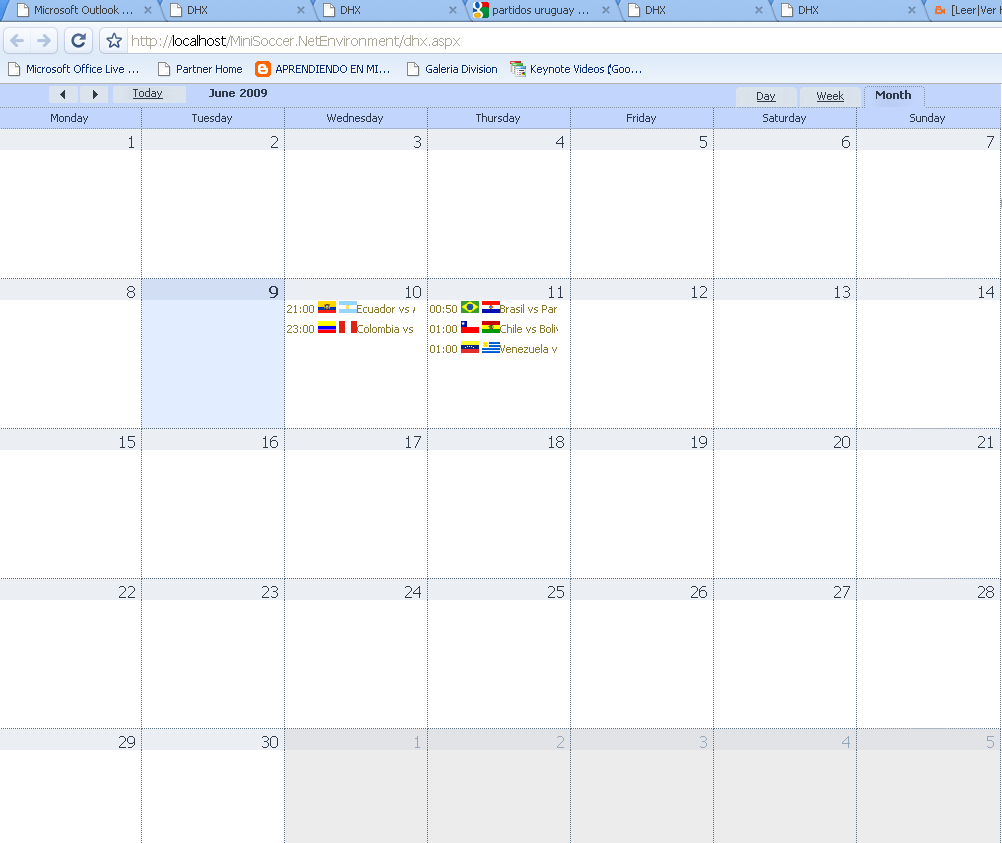Click the Argentina flag in 21:00 event
This screenshot has width=1002, height=843.
tap(348, 307)
